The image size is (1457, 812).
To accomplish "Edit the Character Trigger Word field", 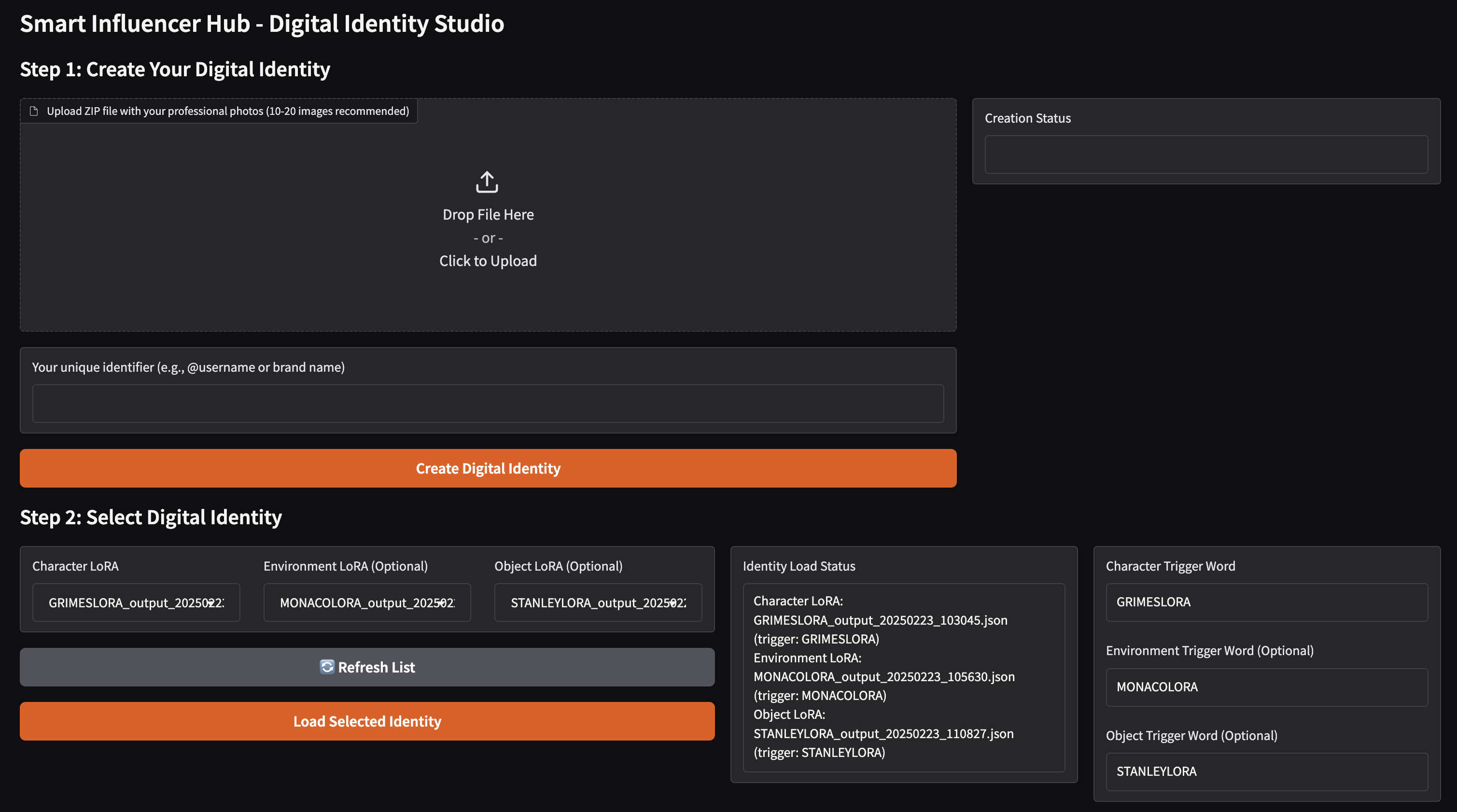I will (x=1266, y=602).
